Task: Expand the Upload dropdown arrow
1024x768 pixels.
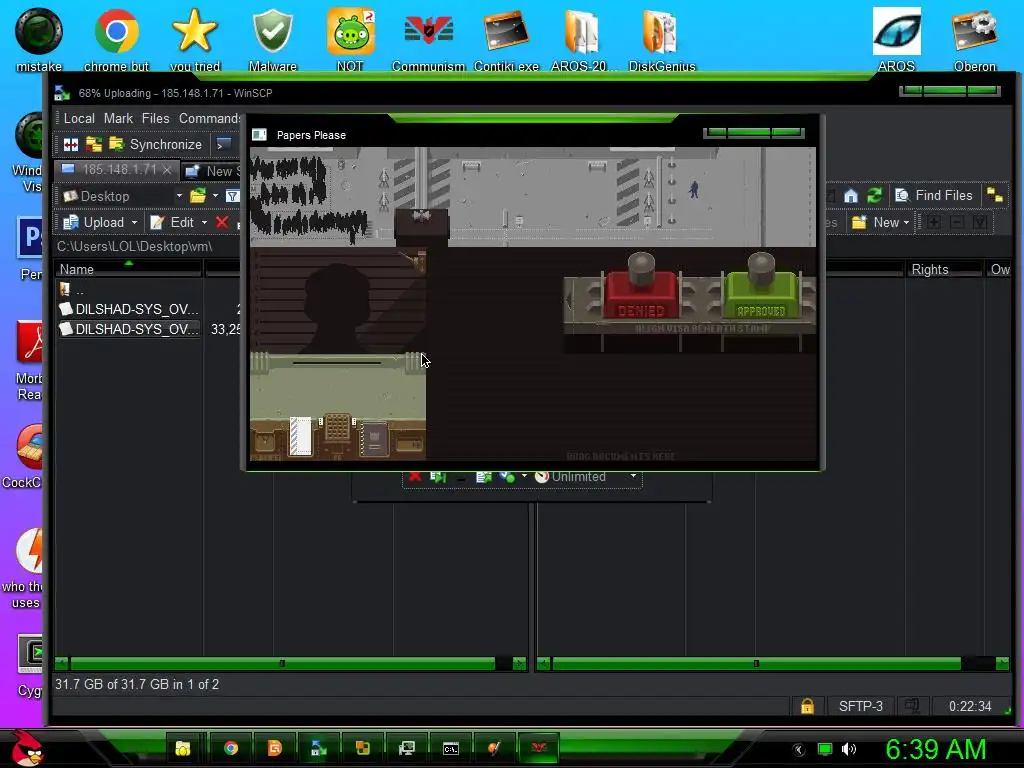Action: pos(135,223)
